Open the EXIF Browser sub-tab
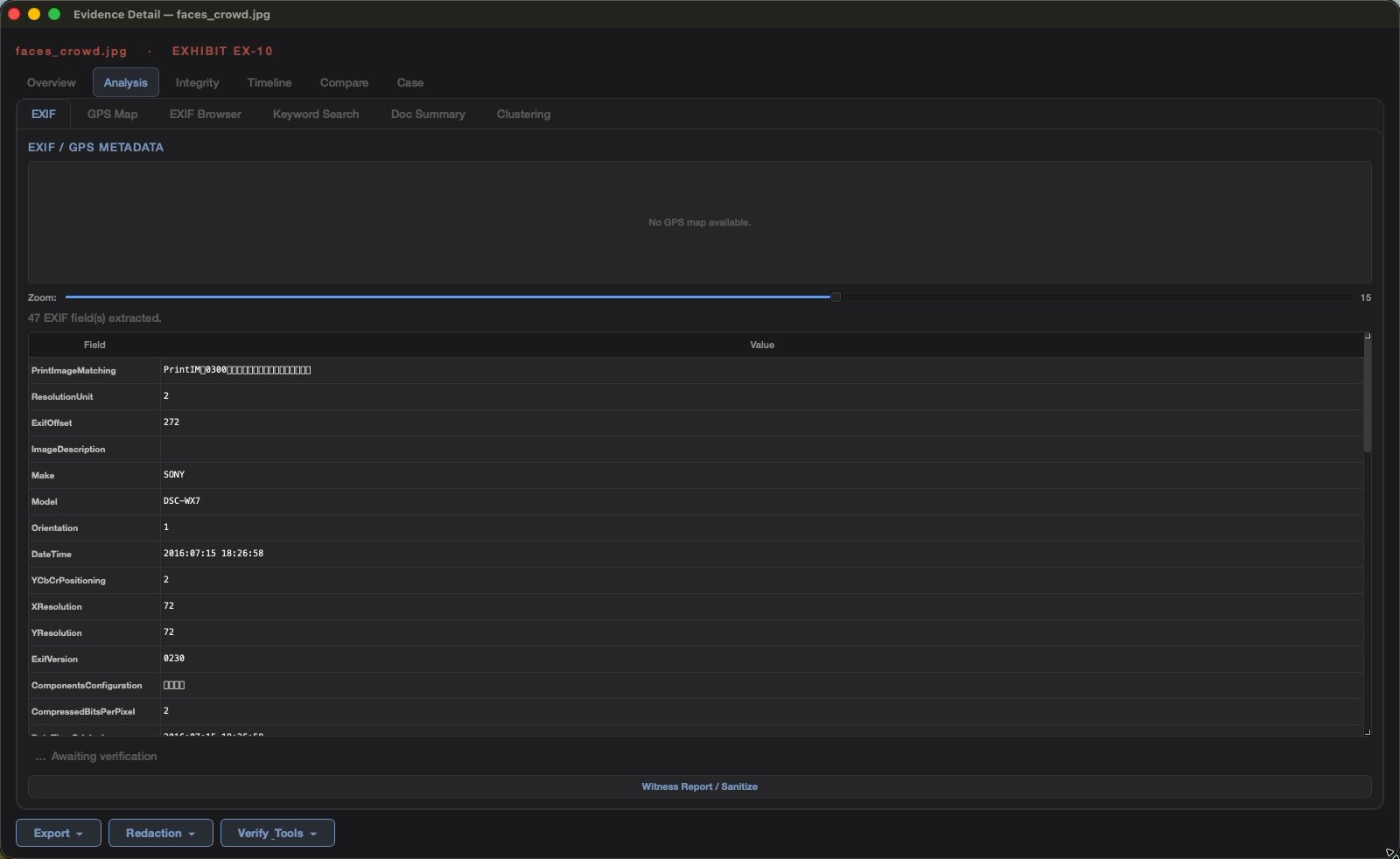1400x859 pixels. coord(205,114)
